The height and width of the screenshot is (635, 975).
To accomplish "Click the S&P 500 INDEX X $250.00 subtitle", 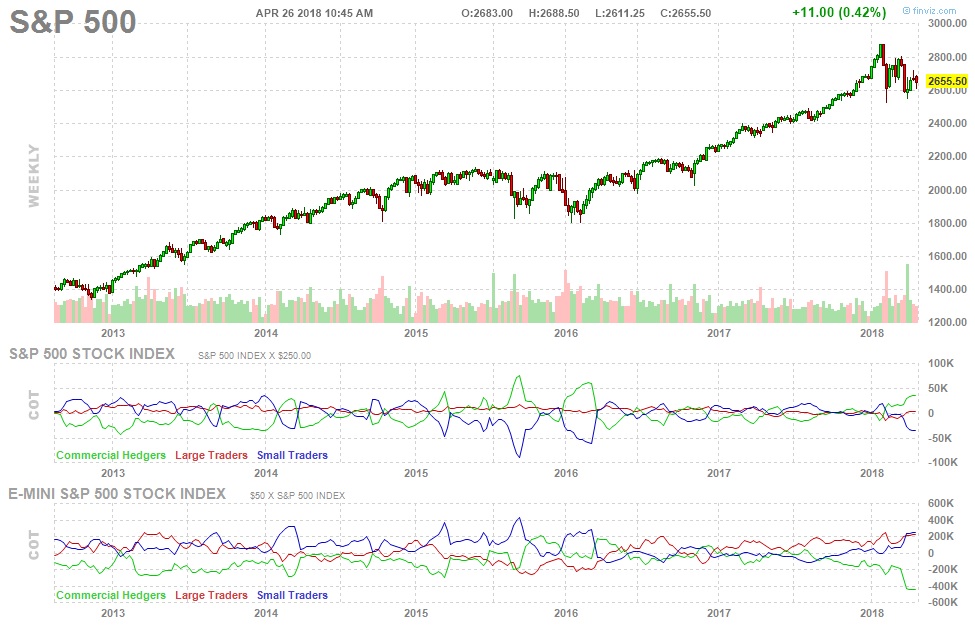I will click(254, 356).
